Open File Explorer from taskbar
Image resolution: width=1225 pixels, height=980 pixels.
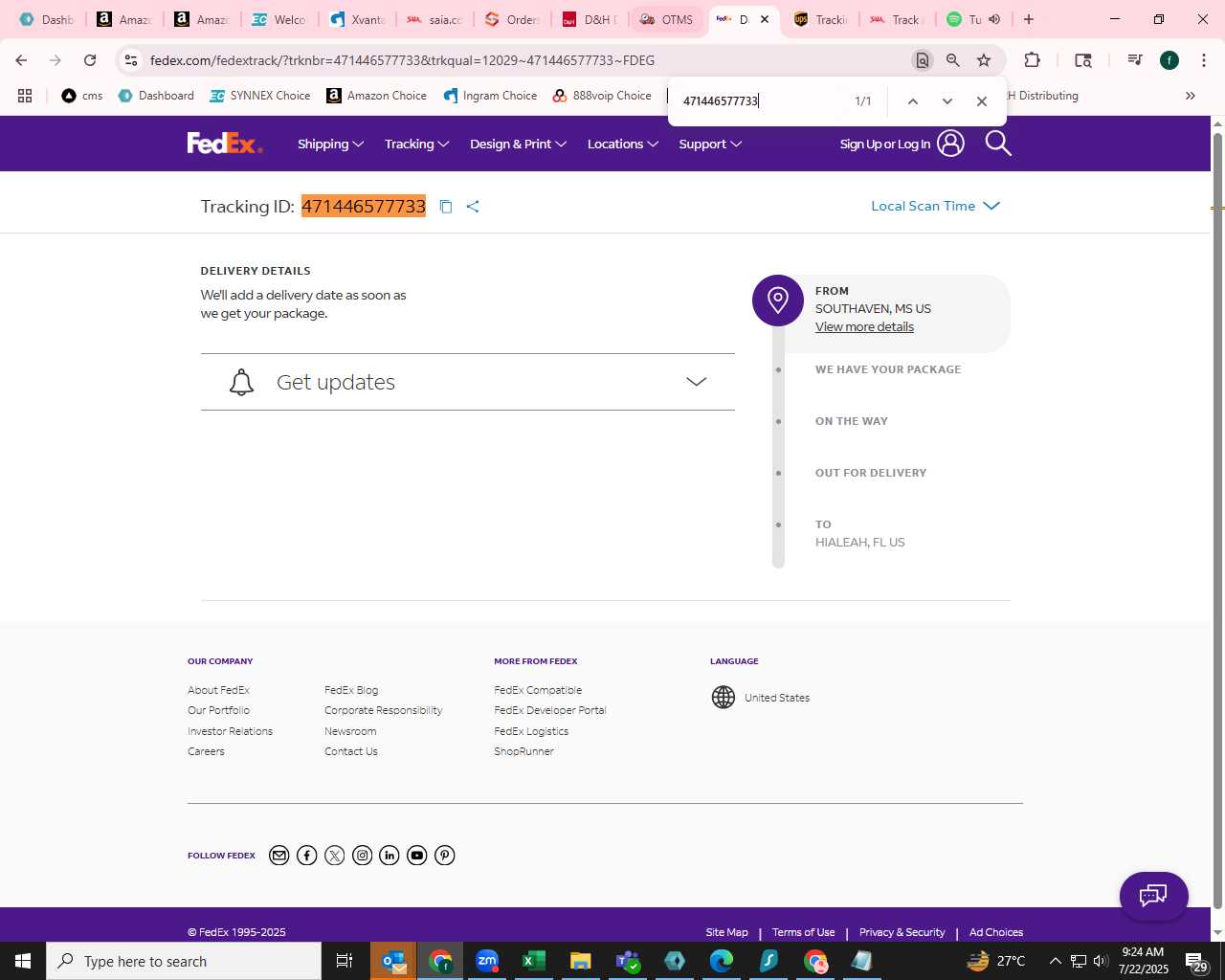(581, 961)
